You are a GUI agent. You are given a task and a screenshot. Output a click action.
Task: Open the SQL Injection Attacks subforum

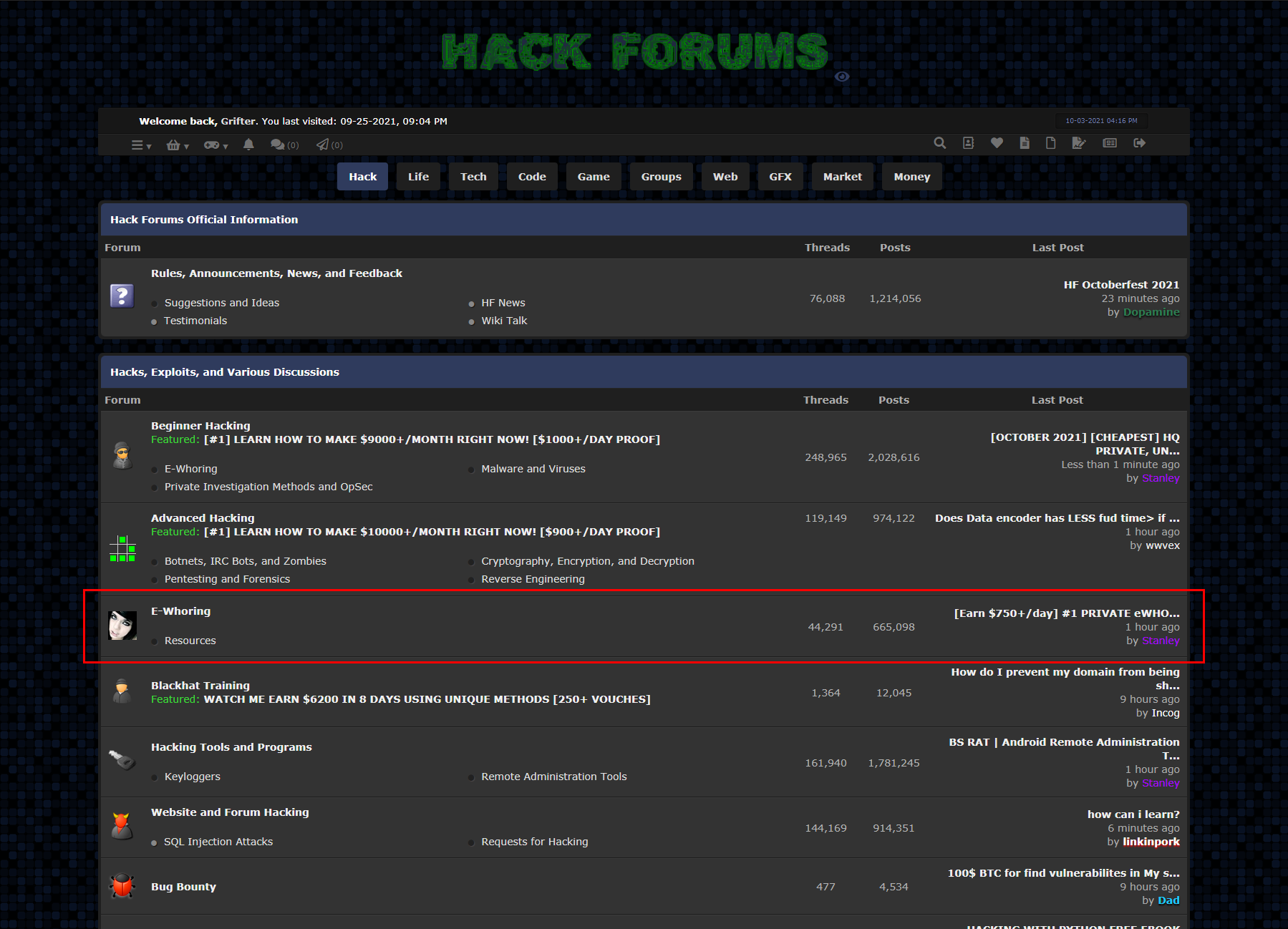(218, 842)
